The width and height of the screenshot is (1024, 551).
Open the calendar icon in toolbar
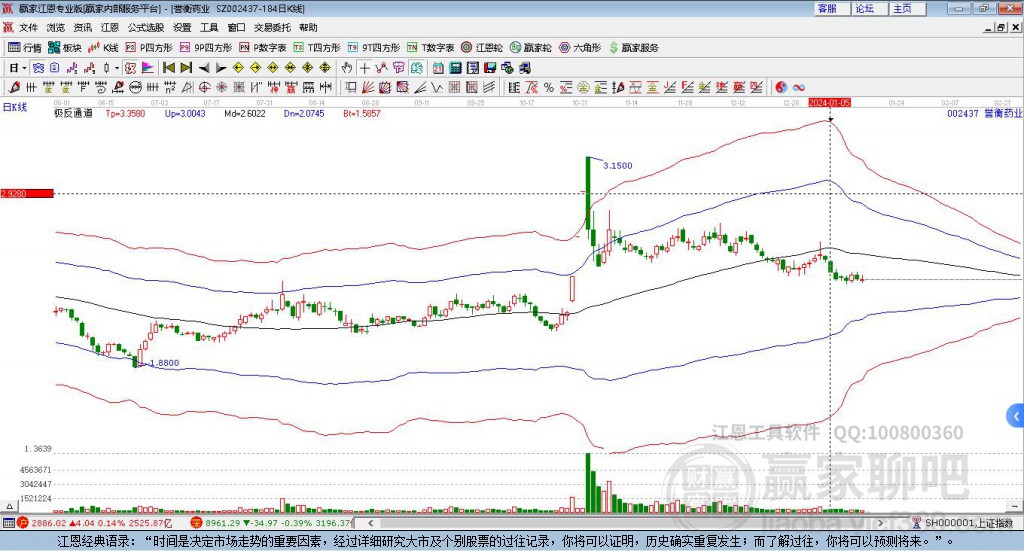coord(438,68)
